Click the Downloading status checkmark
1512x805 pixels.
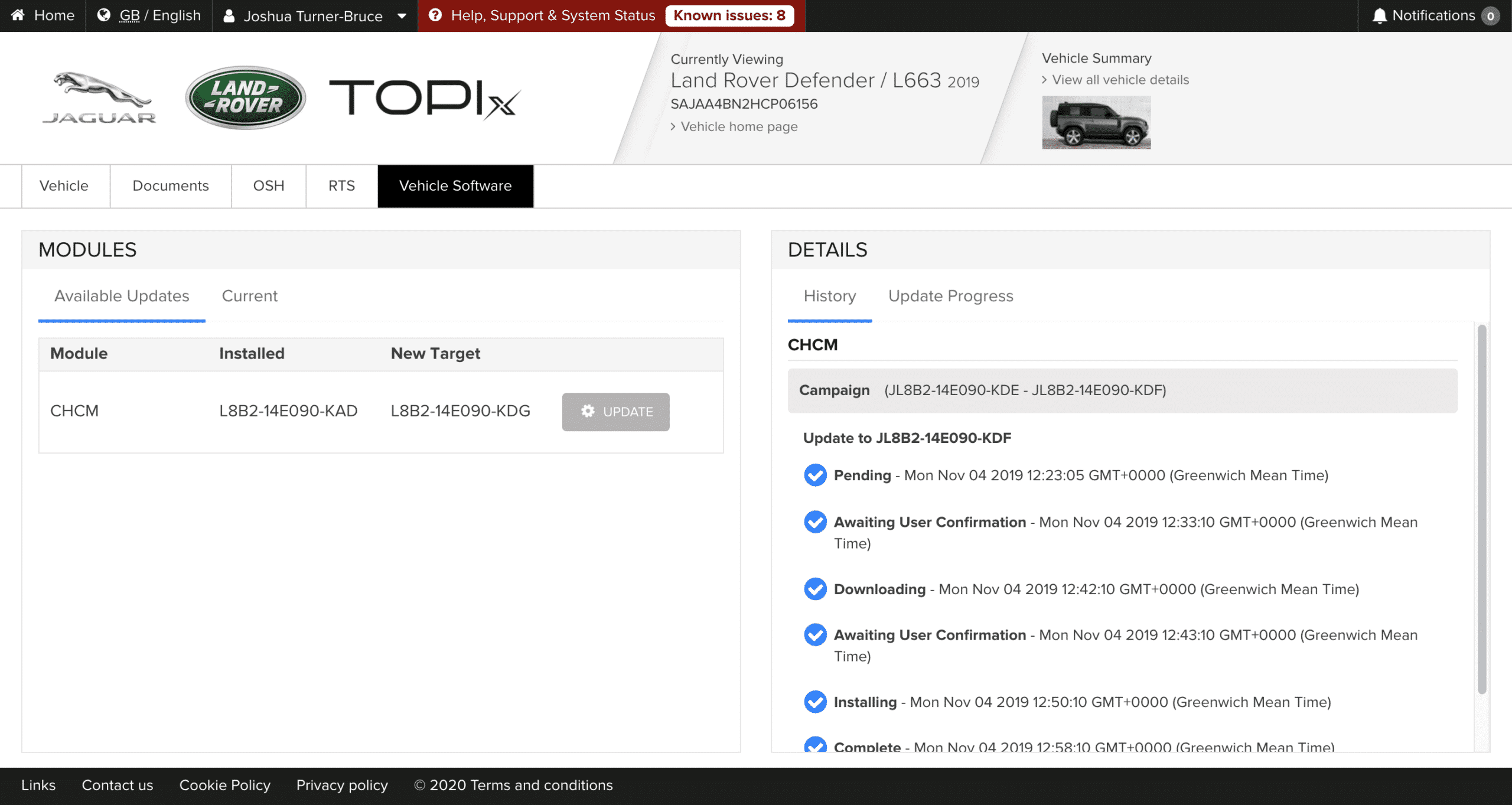[815, 589]
